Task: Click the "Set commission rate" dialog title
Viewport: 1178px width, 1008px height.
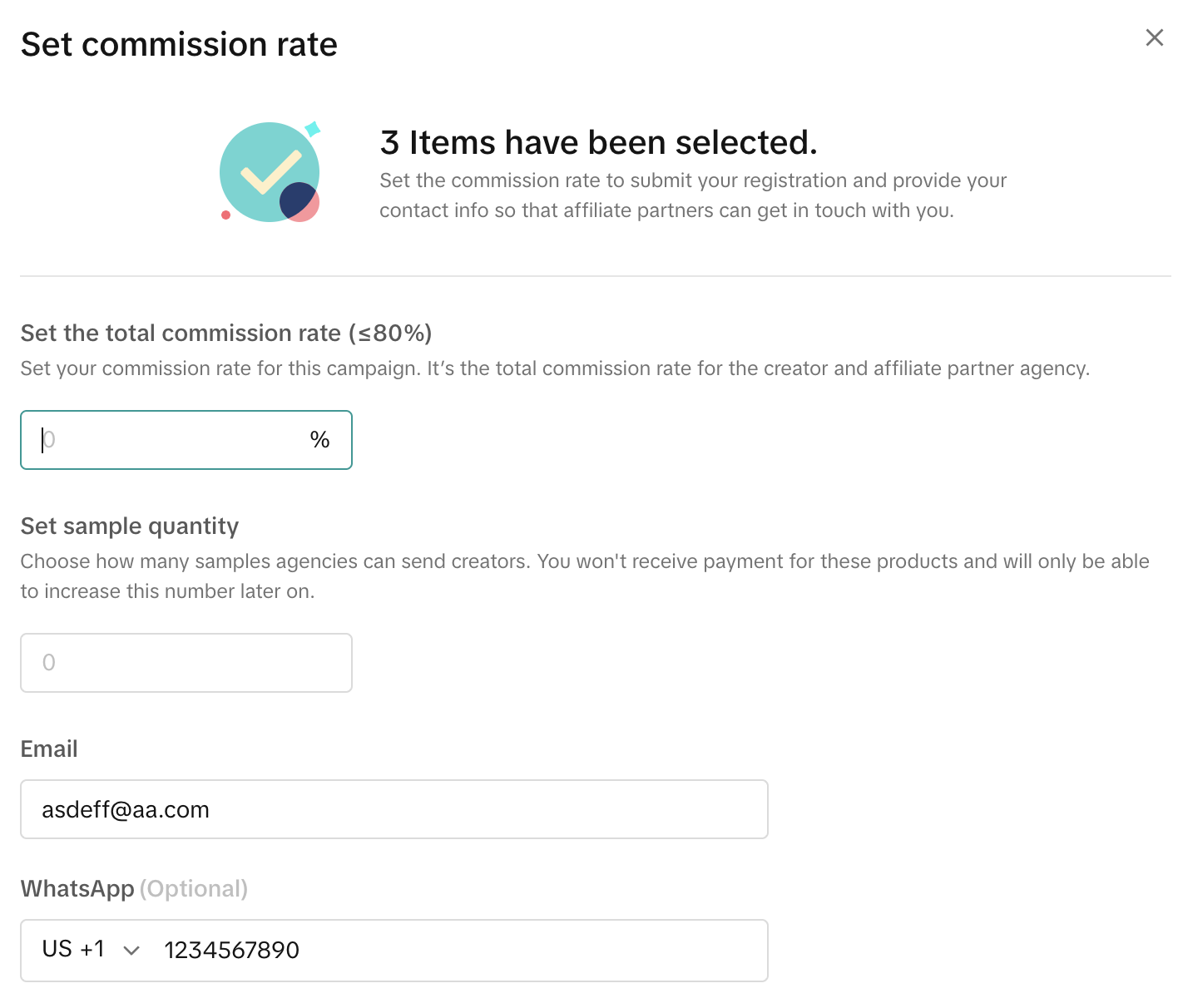Action: [x=179, y=44]
